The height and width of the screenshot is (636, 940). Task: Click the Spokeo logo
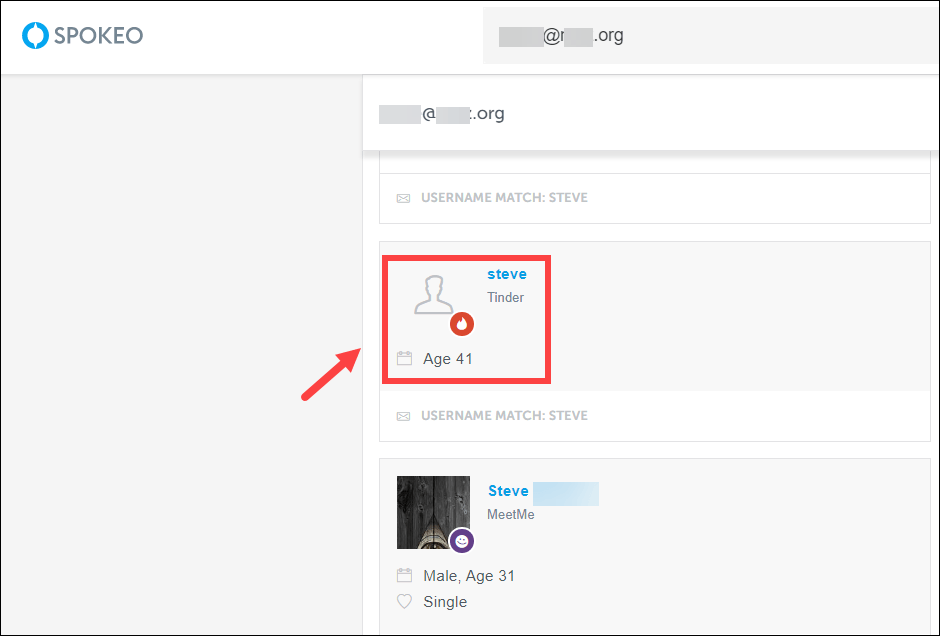tap(83, 35)
